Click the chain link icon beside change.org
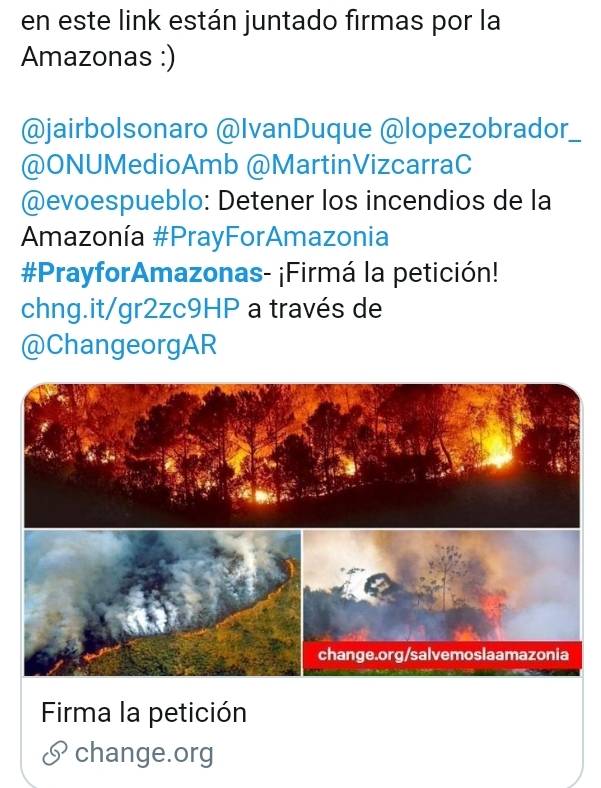 coord(54,754)
